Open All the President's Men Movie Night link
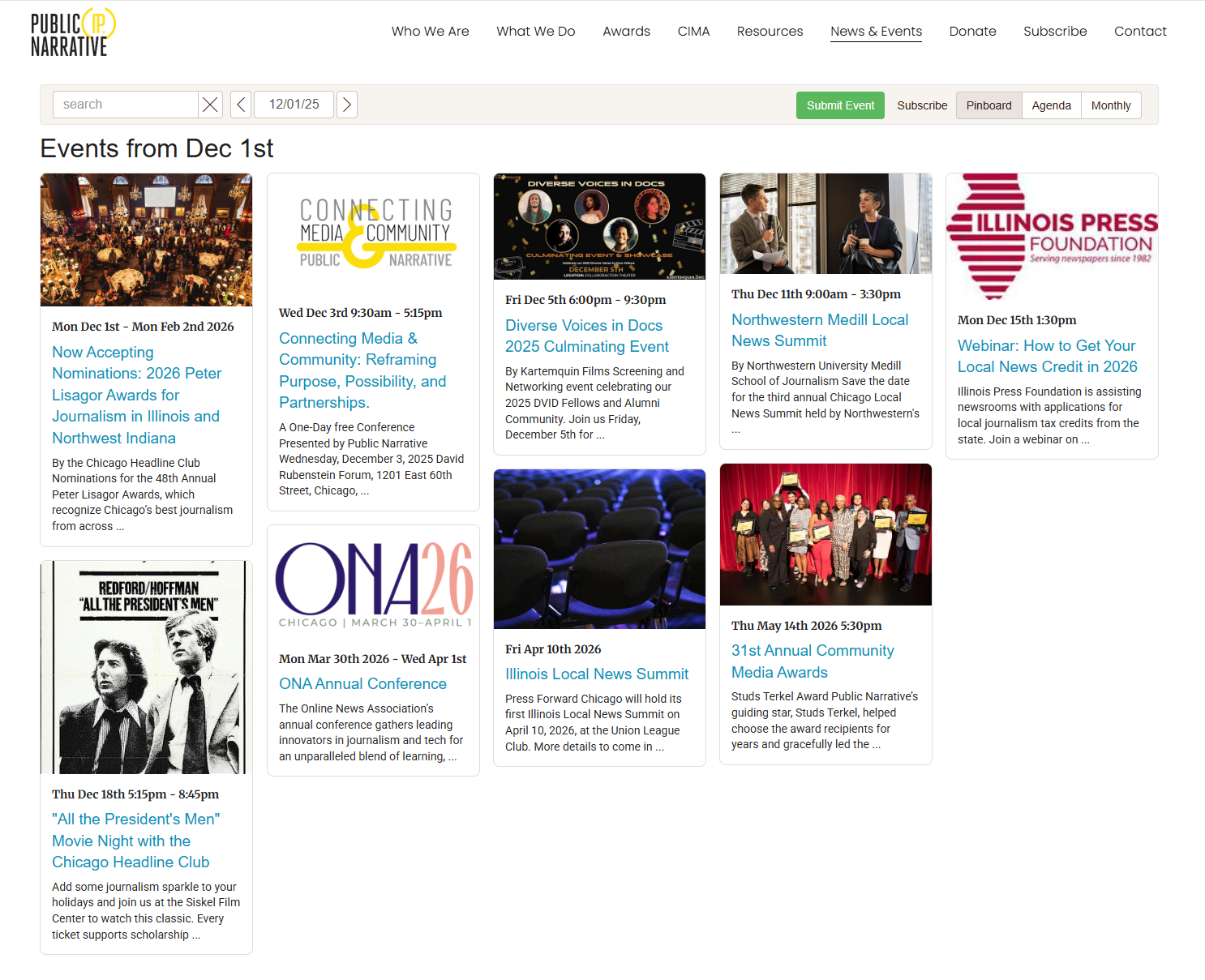 coord(136,841)
